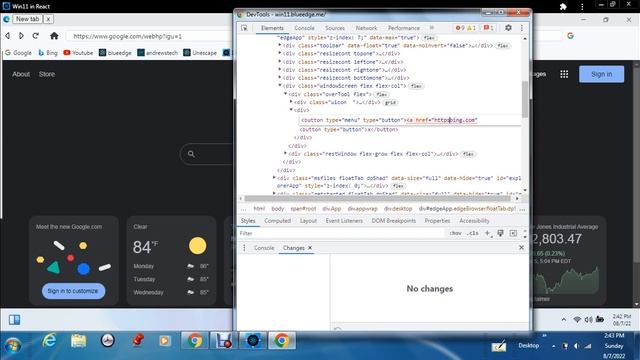Open Internet Explorer from Windows taskbar
The image size is (640, 360).
point(49,340)
